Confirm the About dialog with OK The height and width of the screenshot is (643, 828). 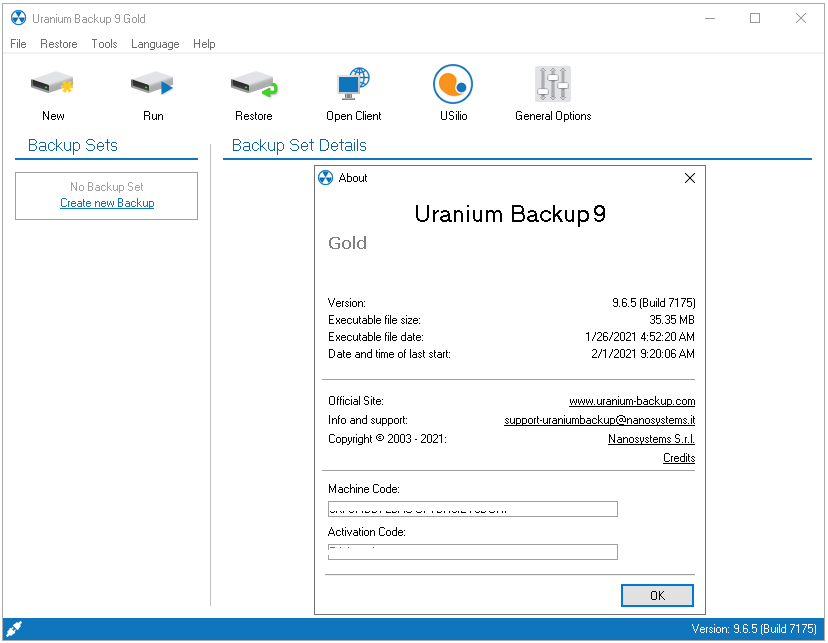coord(657,595)
